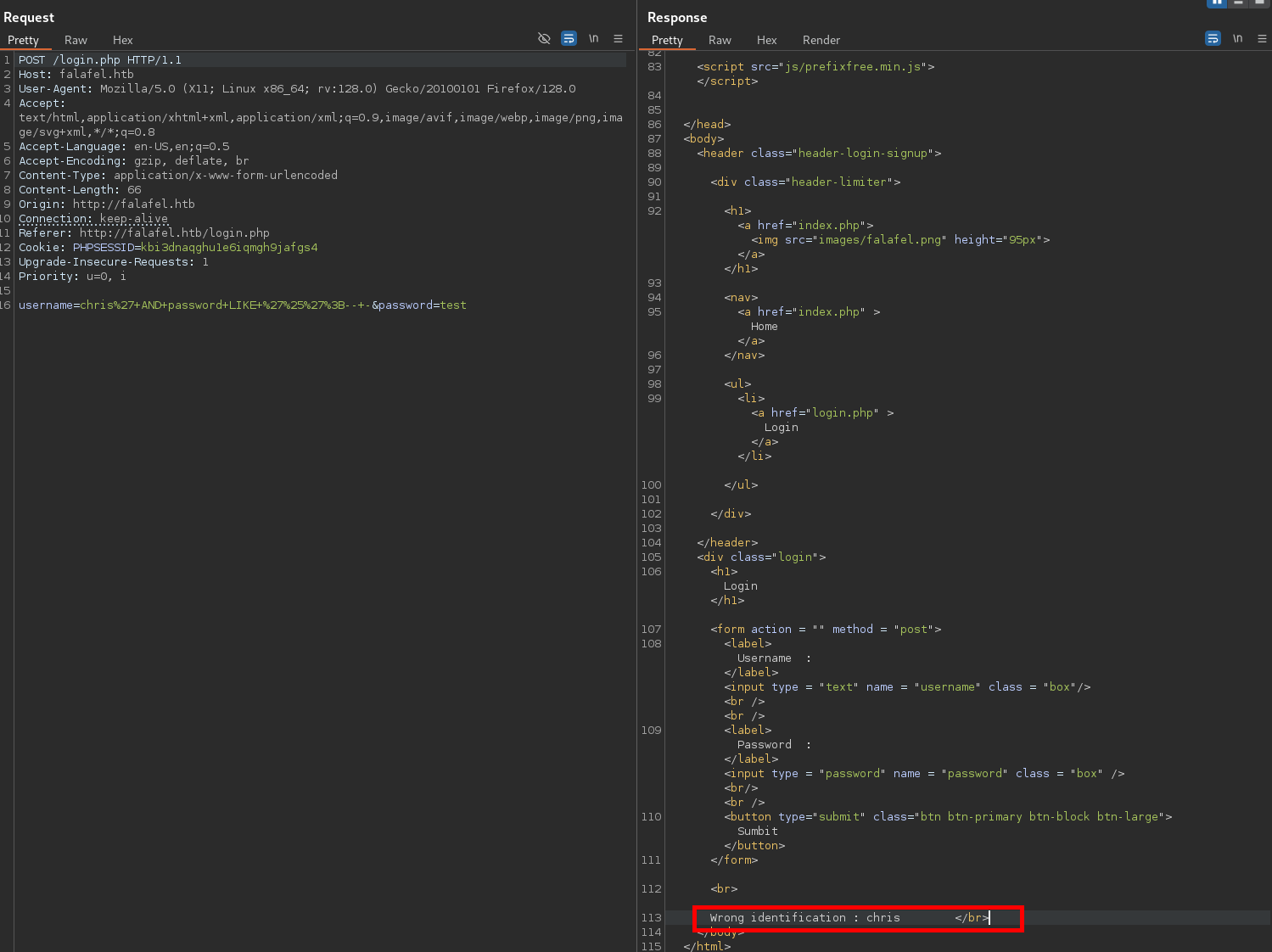The image size is (1272, 952).
Task: Open the Response Hex tab
Action: pyautogui.click(x=767, y=40)
